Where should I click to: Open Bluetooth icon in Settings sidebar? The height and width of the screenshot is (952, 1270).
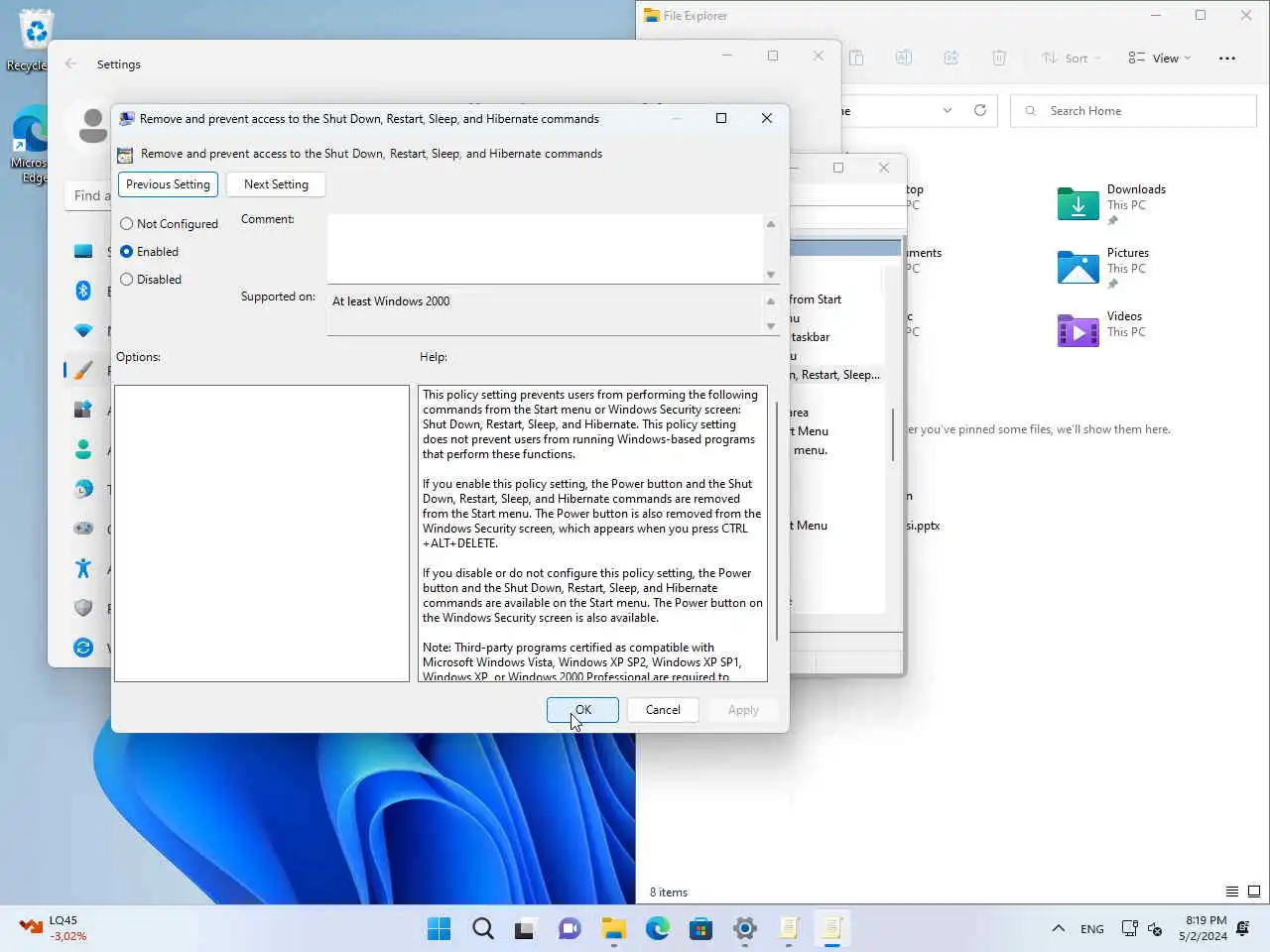pyautogui.click(x=83, y=291)
